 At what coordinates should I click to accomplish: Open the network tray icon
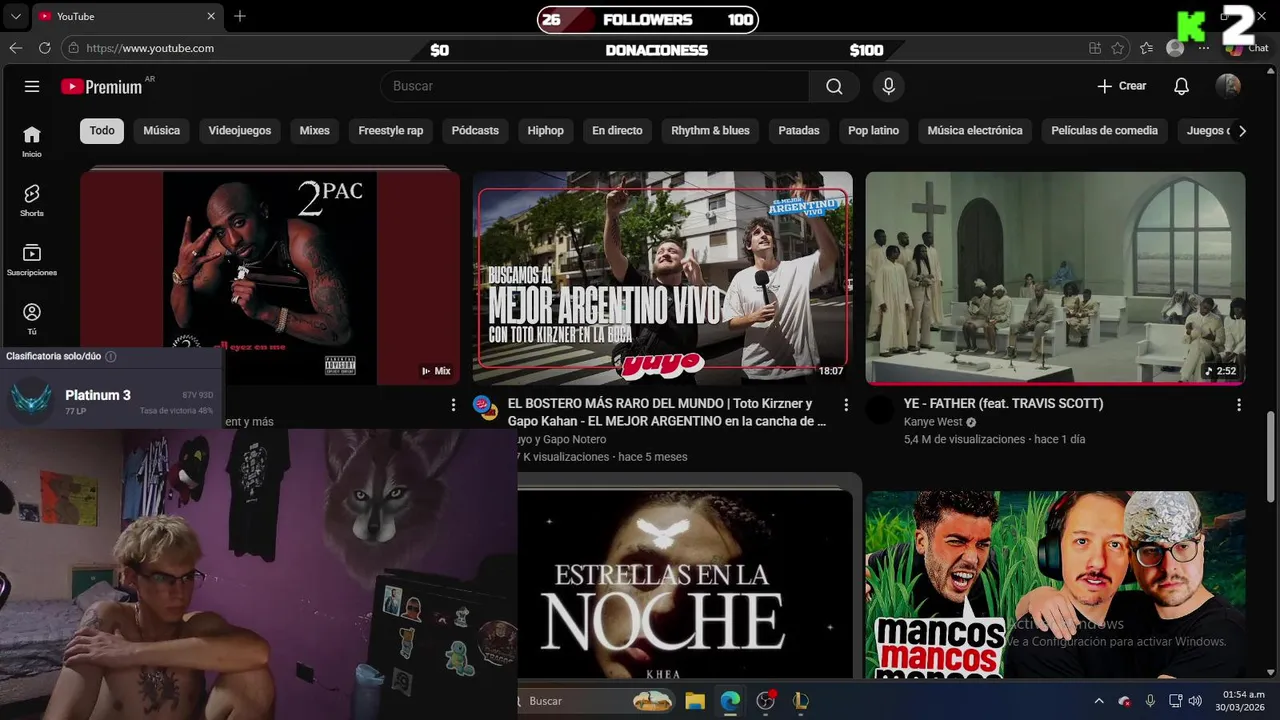[x=1175, y=701]
